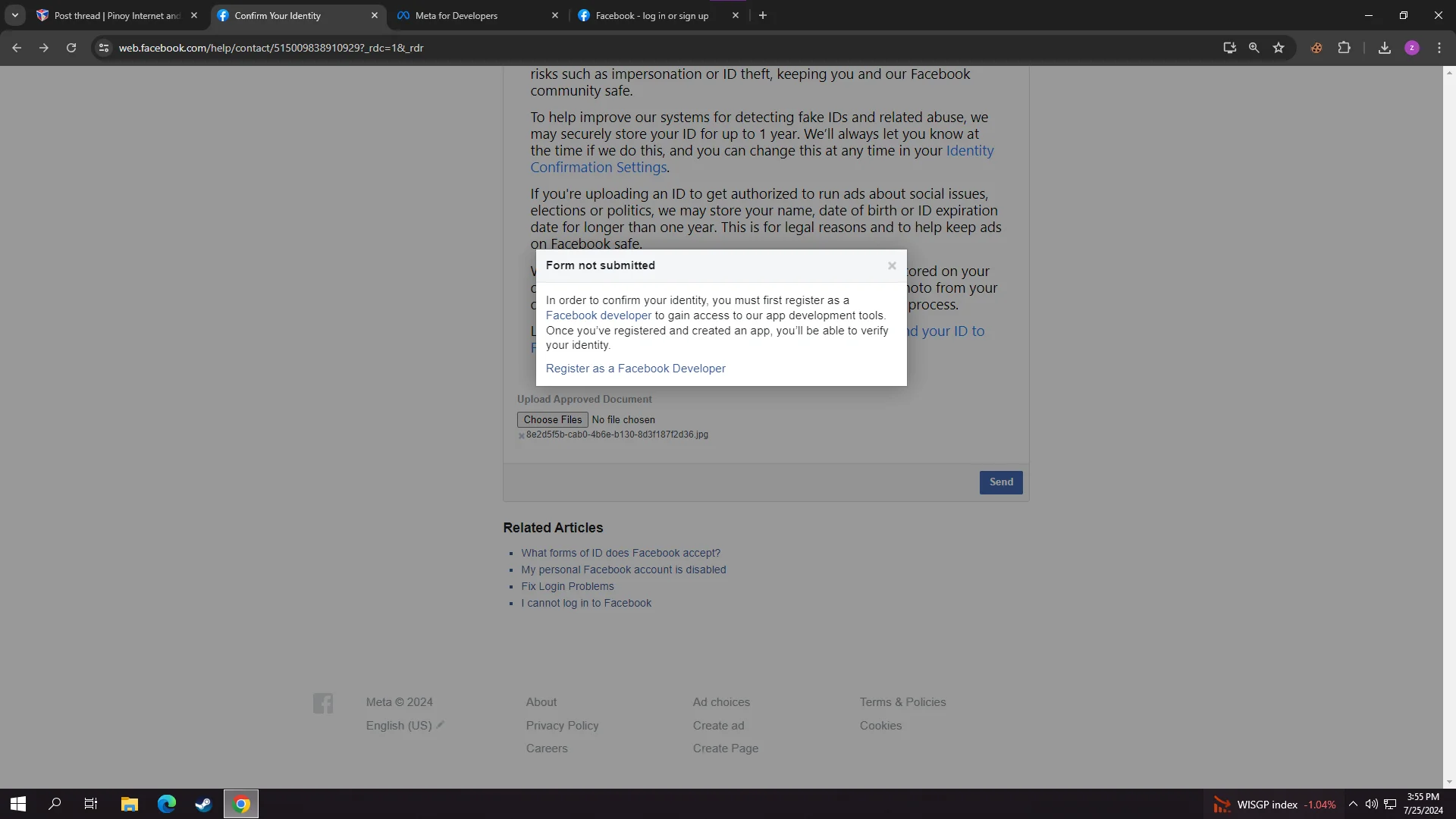Select Google Chrome on taskbar

241,804
